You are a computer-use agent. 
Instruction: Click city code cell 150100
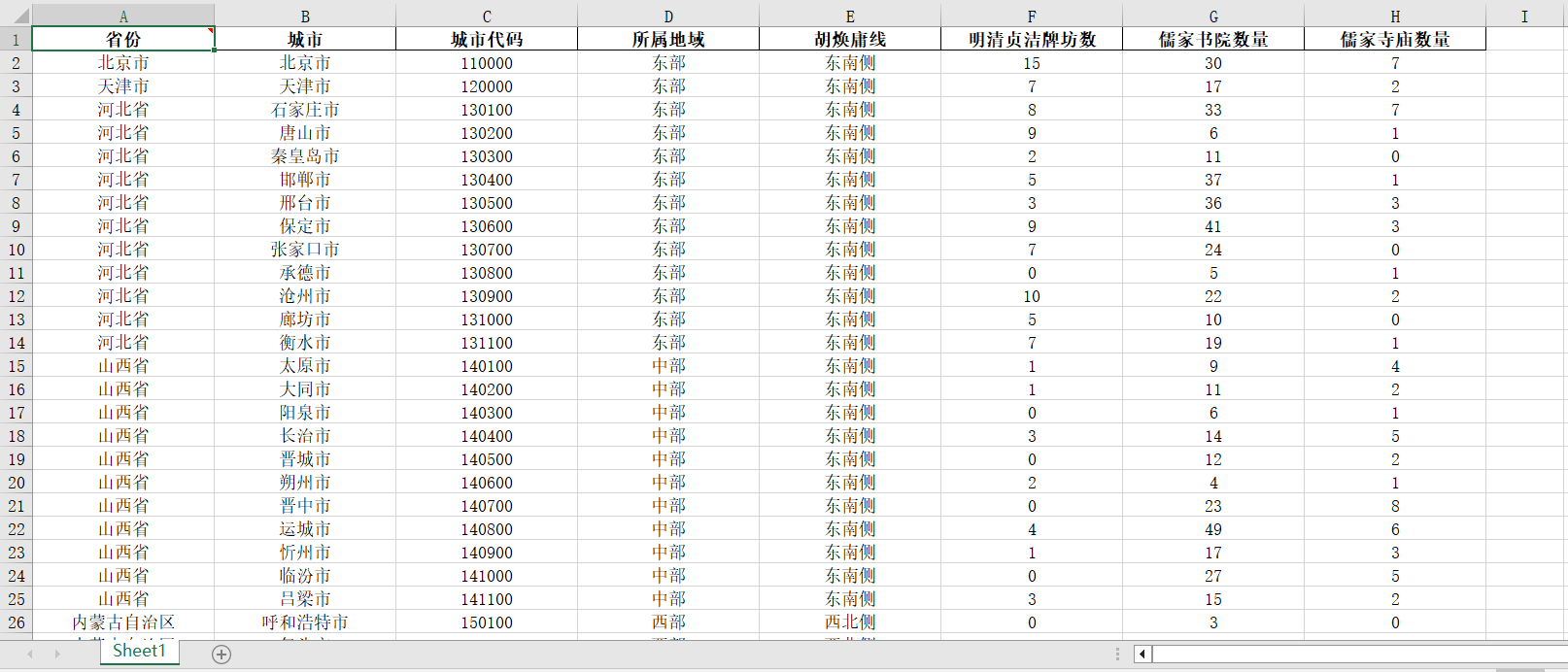(x=487, y=622)
